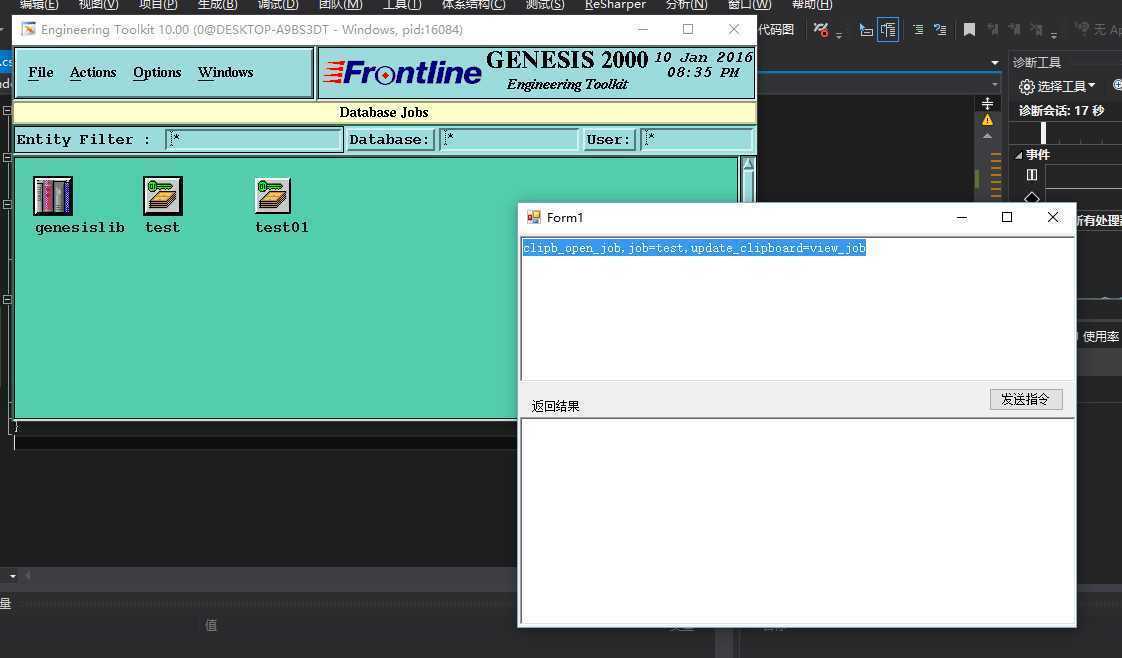Click the second greyed-out bookmark navigation icon
The height and width of the screenshot is (658, 1122).
point(1014,30)
